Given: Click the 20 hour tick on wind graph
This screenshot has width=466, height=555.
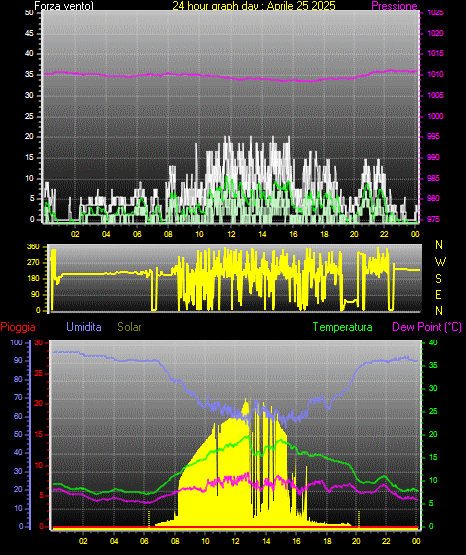Looking at the screenshot, I should [354, 234].
